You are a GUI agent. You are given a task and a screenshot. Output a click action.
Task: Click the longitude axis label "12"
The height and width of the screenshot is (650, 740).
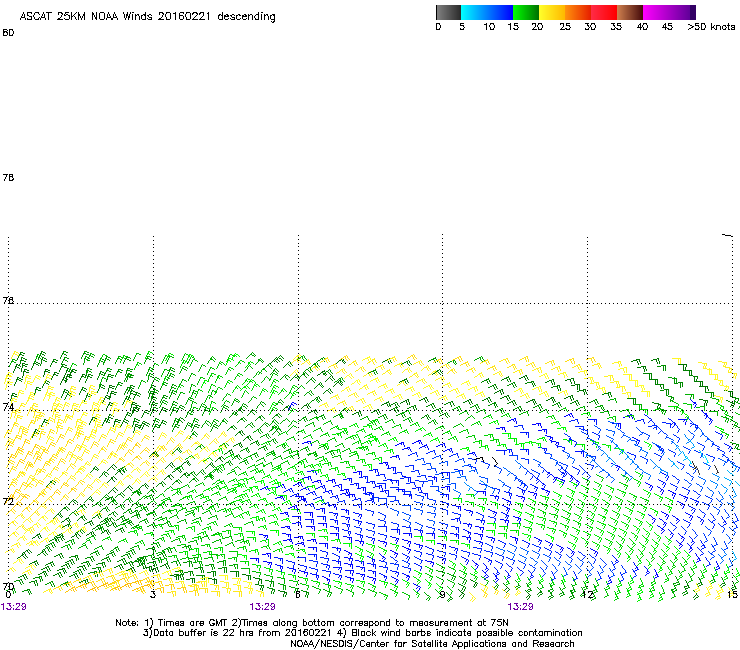[587, 594]
